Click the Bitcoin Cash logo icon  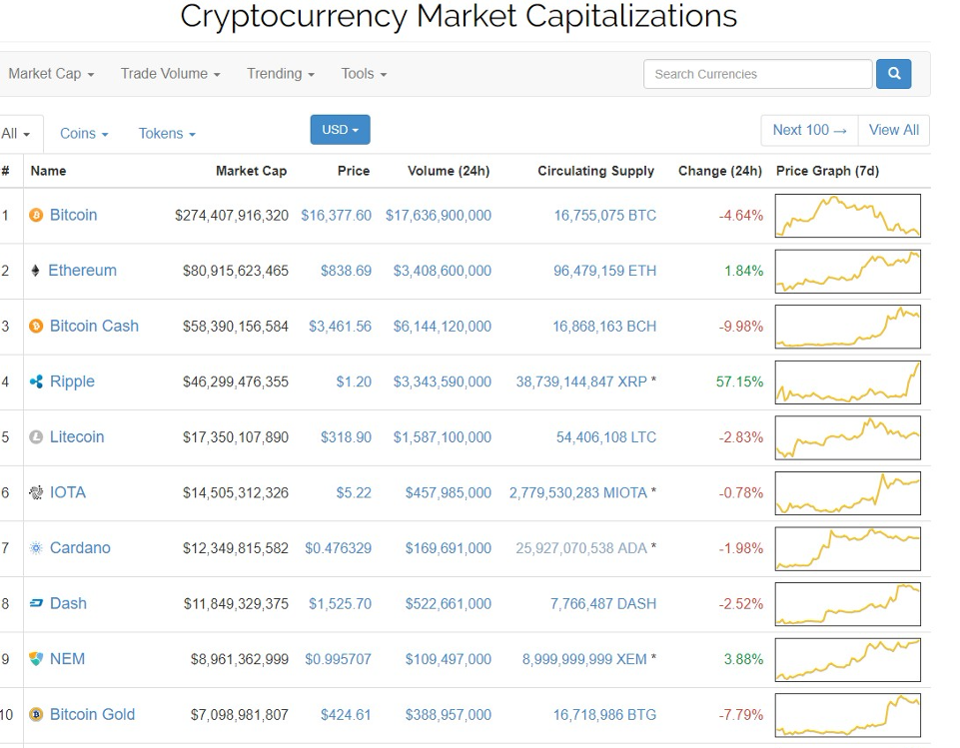pyautogui.click(x=37, y=326)
